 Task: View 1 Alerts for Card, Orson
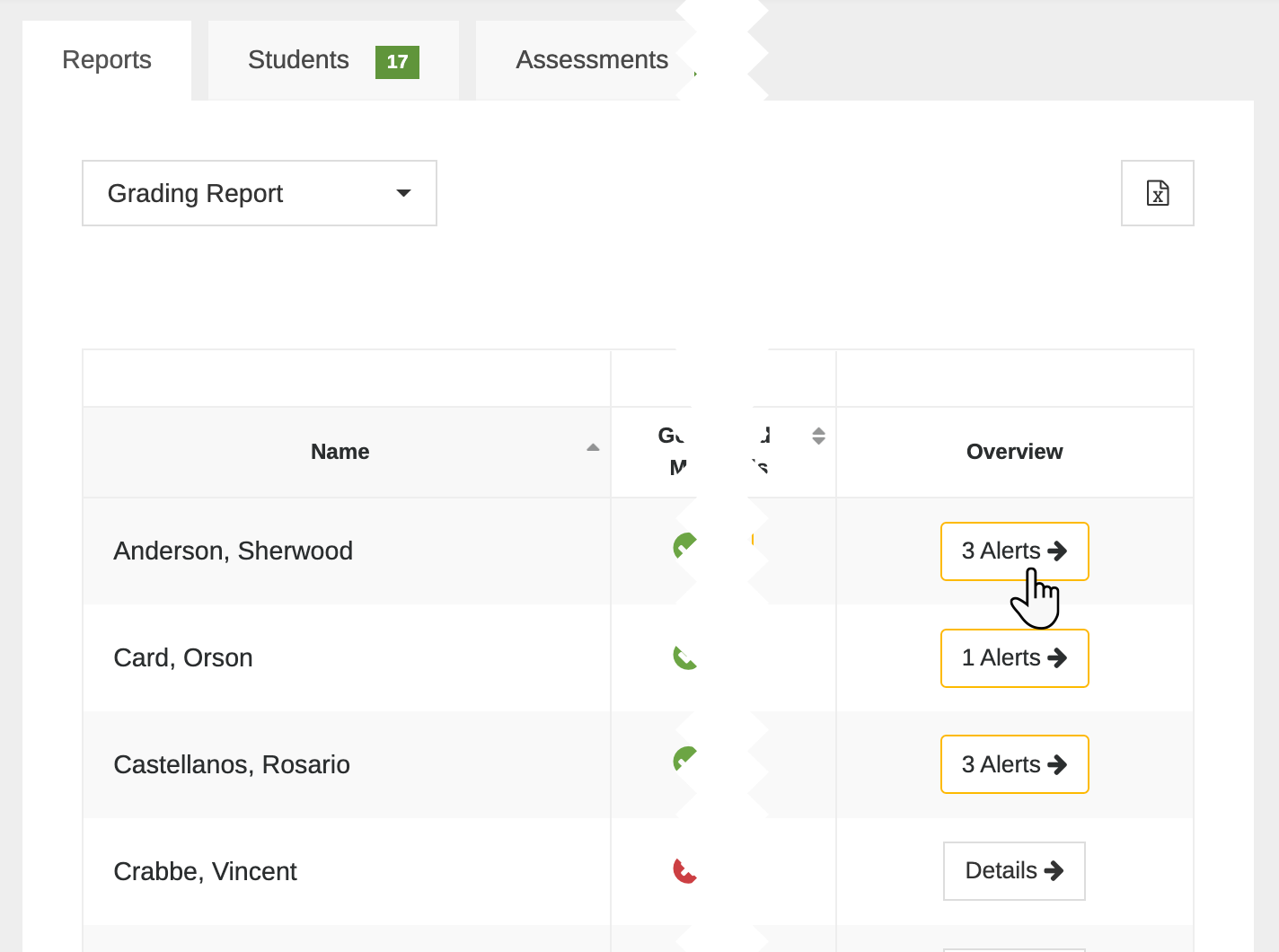click(1014, 657)
